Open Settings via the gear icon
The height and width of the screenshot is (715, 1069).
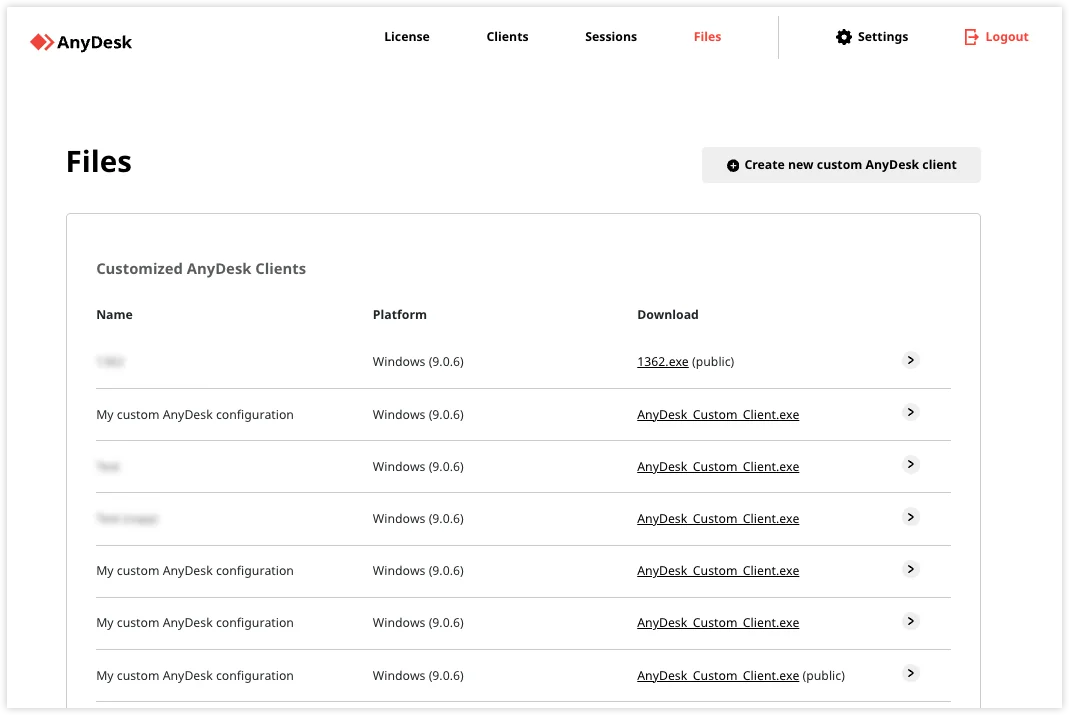(x=844, y=37)
